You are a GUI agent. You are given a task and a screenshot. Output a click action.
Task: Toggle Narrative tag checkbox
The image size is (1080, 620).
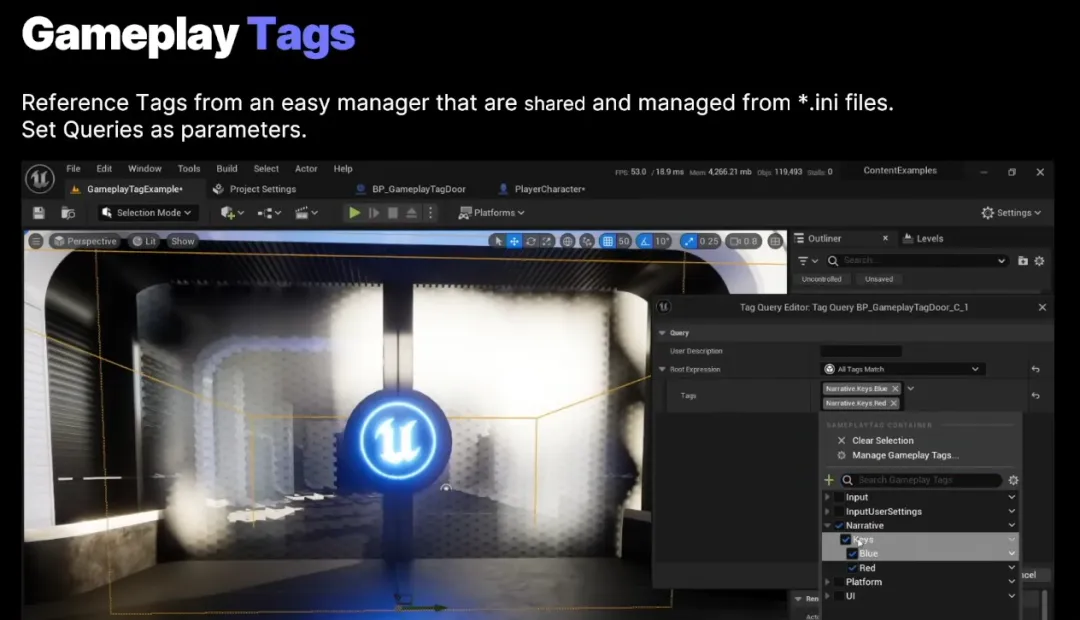click(839, 526)
